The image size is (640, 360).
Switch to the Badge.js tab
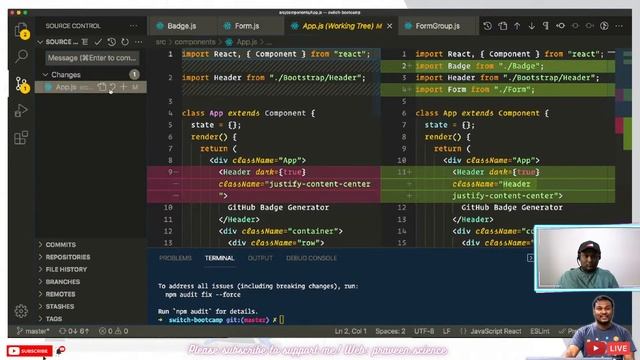point(181,26)
